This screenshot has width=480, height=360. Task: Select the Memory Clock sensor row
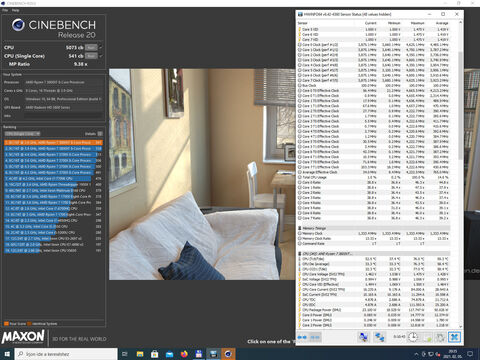[373, 233]
